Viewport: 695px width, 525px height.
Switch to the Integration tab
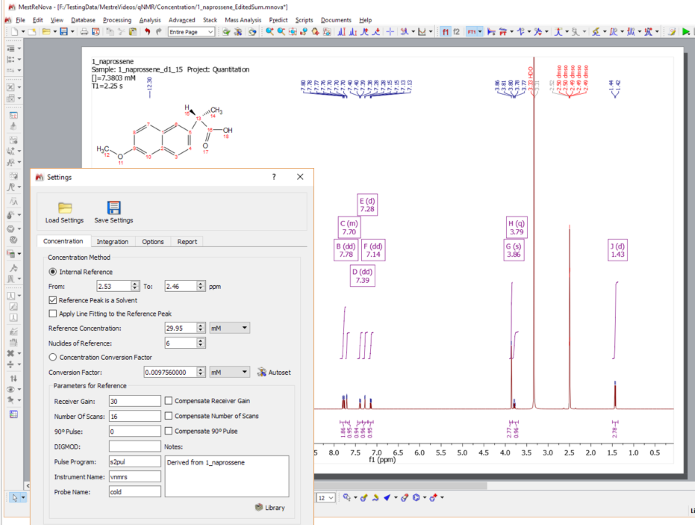(x=112, y=241)
